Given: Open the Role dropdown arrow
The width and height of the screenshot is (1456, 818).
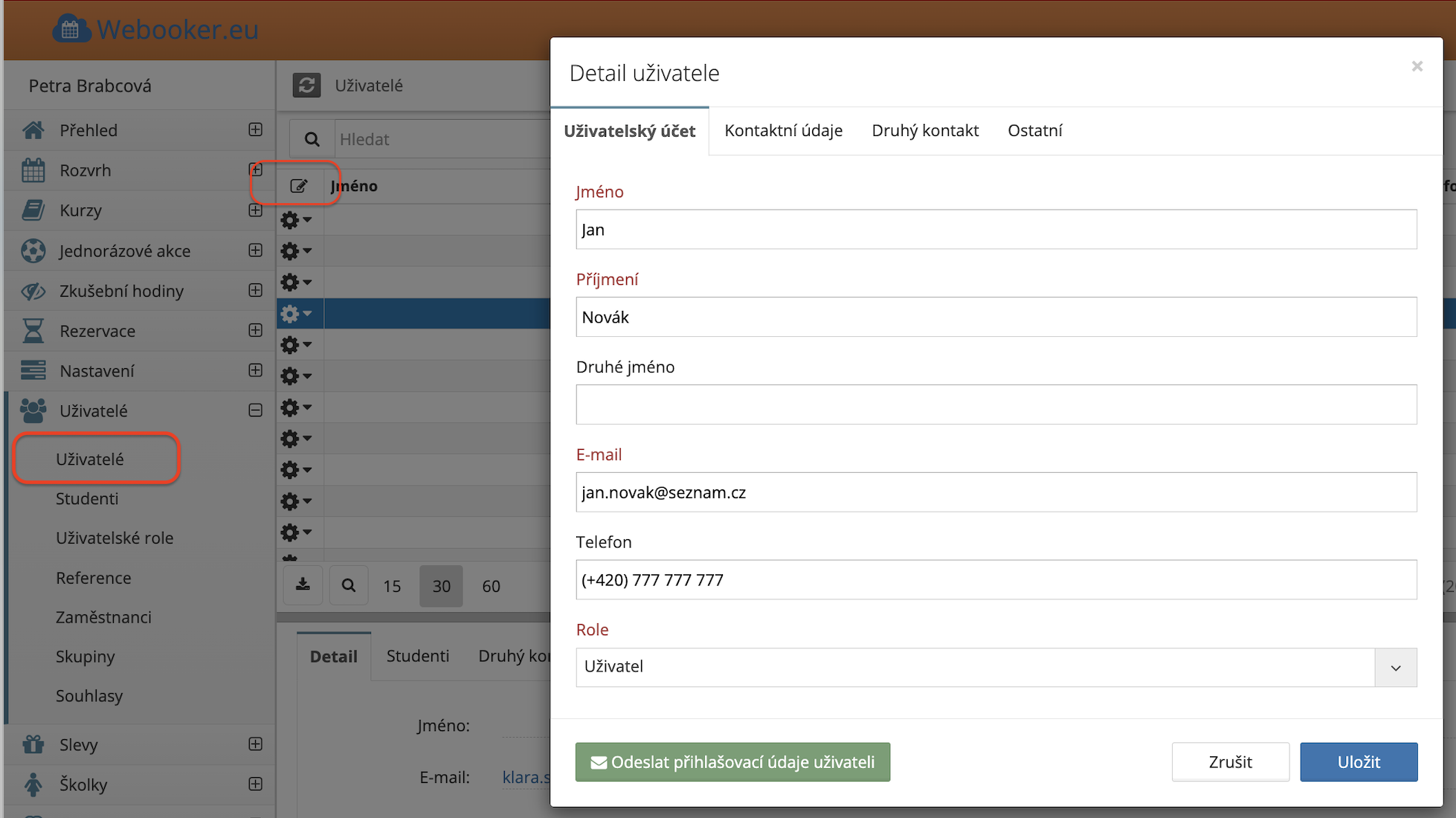Looking at the screenshot, I should point(1395,667).
